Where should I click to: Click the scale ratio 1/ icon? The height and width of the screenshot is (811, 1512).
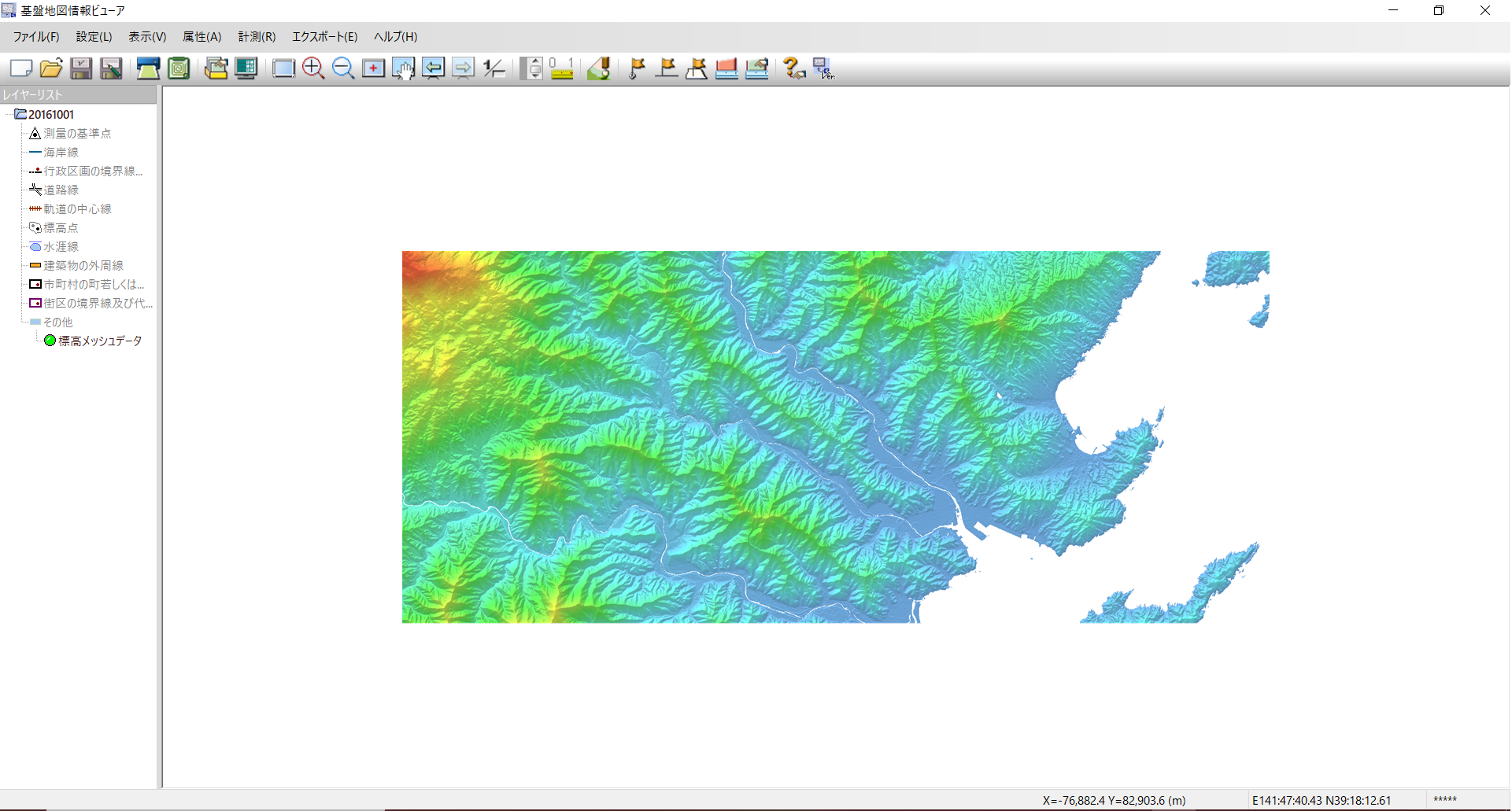click(x=494, y=68)
